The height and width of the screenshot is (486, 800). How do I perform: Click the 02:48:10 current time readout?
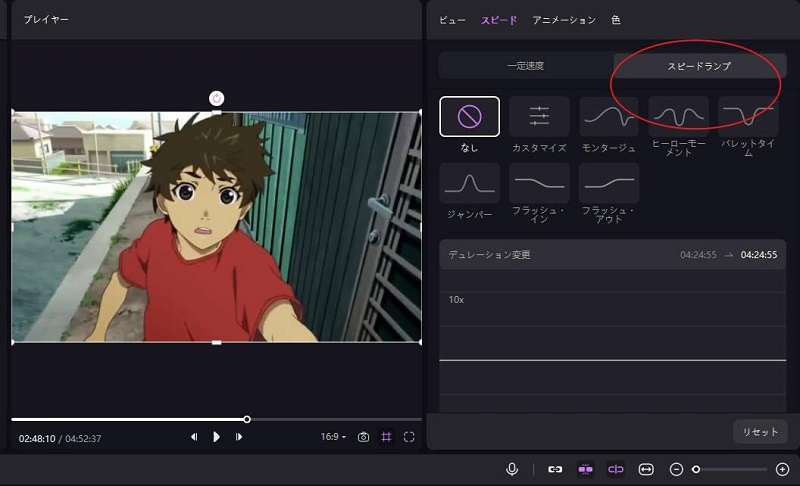[x=37, y=439]
